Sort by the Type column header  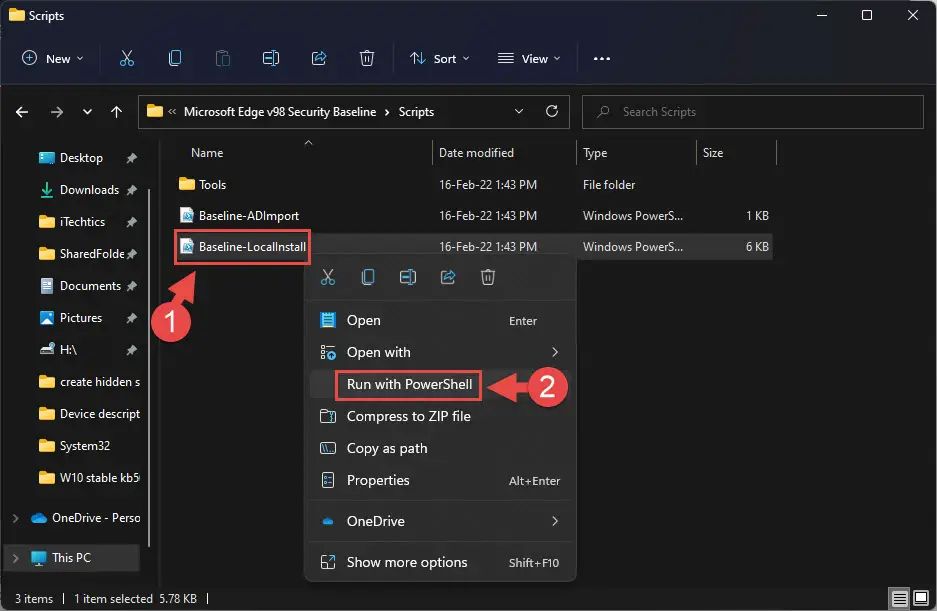tap(595, 153)
